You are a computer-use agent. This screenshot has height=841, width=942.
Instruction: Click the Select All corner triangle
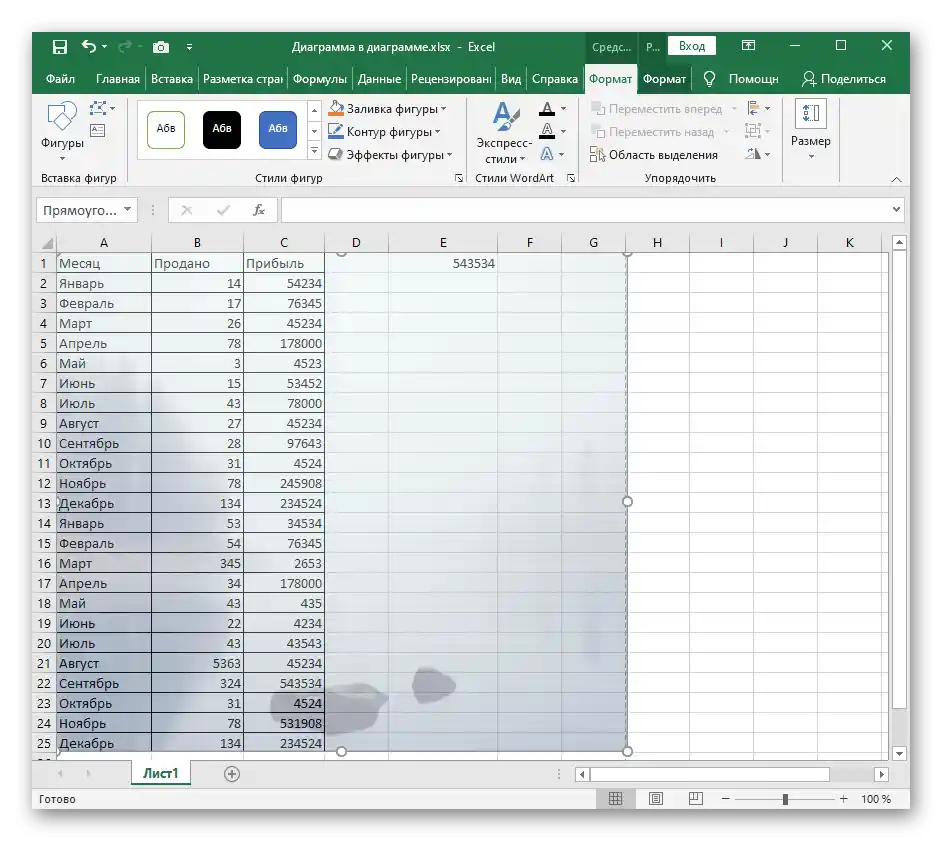point(46,243)
